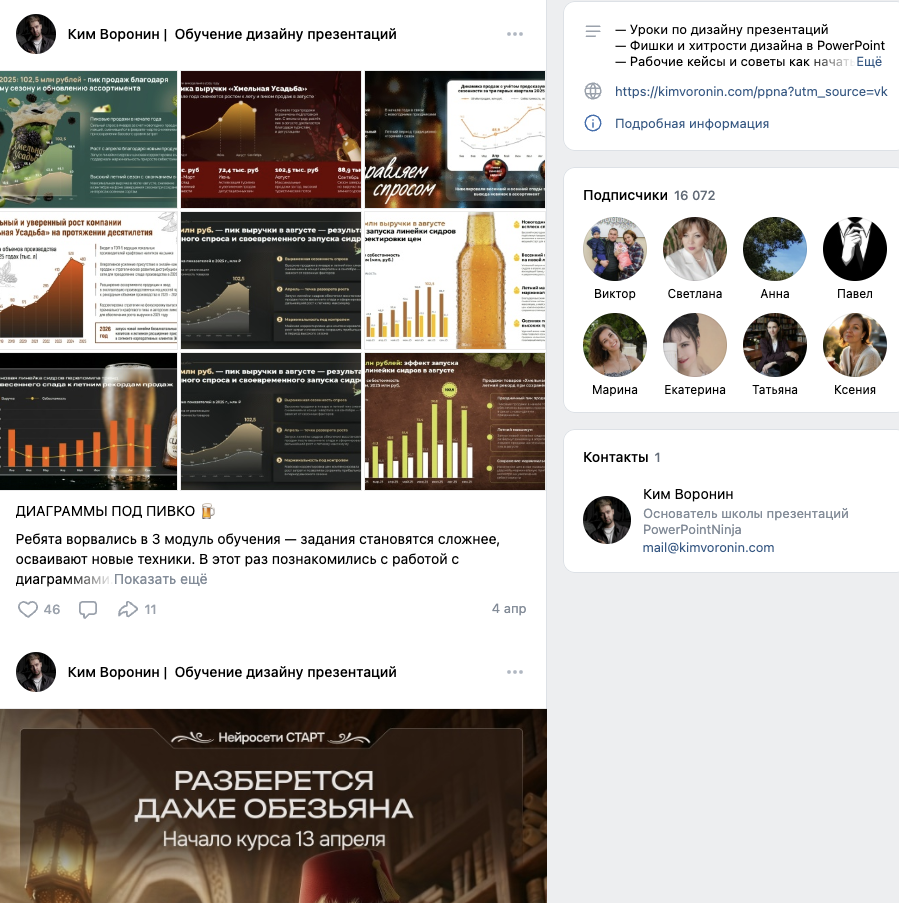Open subscriber Павел's profile avatar
This screenshot has height=903, width=899.
(x=855, y=249)
